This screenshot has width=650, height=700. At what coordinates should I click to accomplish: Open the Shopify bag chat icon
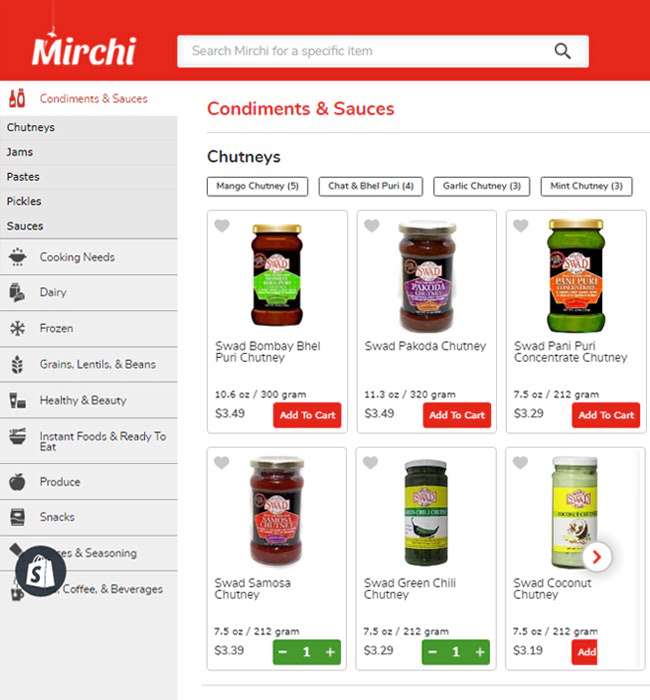pos(41,571)
